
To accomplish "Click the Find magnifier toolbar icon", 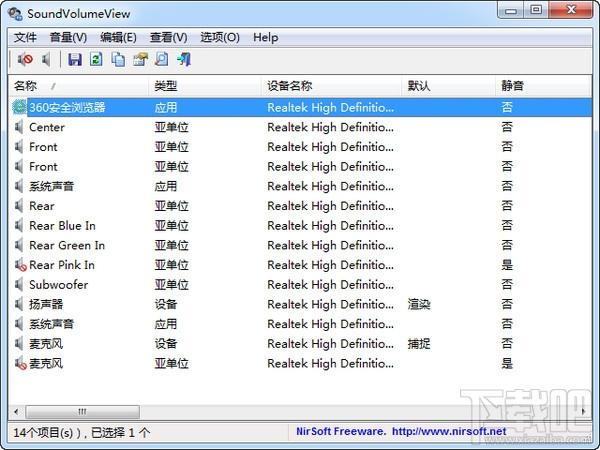I will point(162,59).
